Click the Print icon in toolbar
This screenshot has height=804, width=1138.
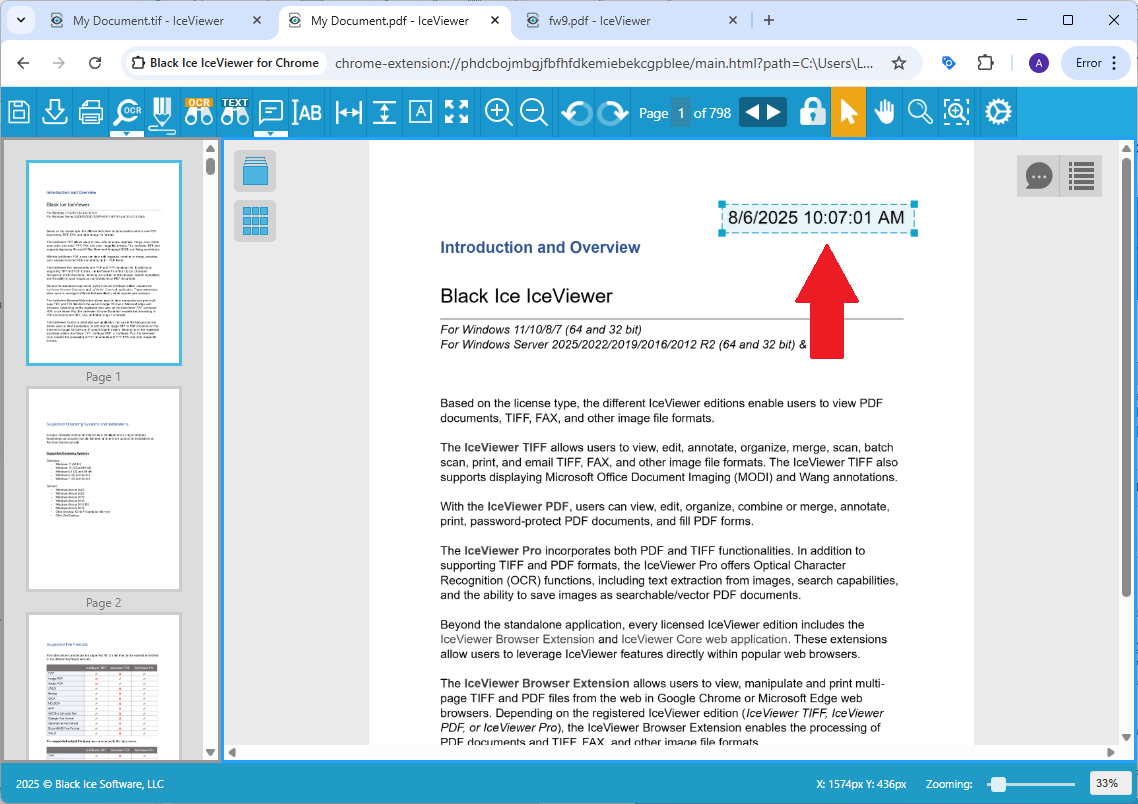coord(91,112)
